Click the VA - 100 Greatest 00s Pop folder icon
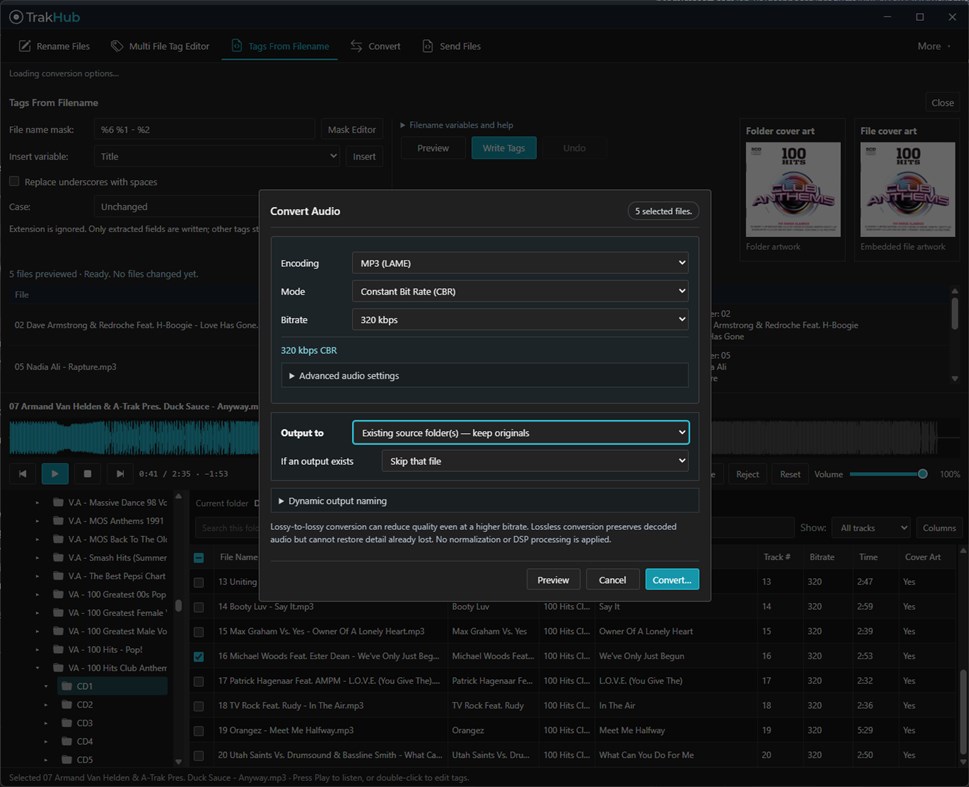The height and width of the screenshot is (787, 969). 59,594
